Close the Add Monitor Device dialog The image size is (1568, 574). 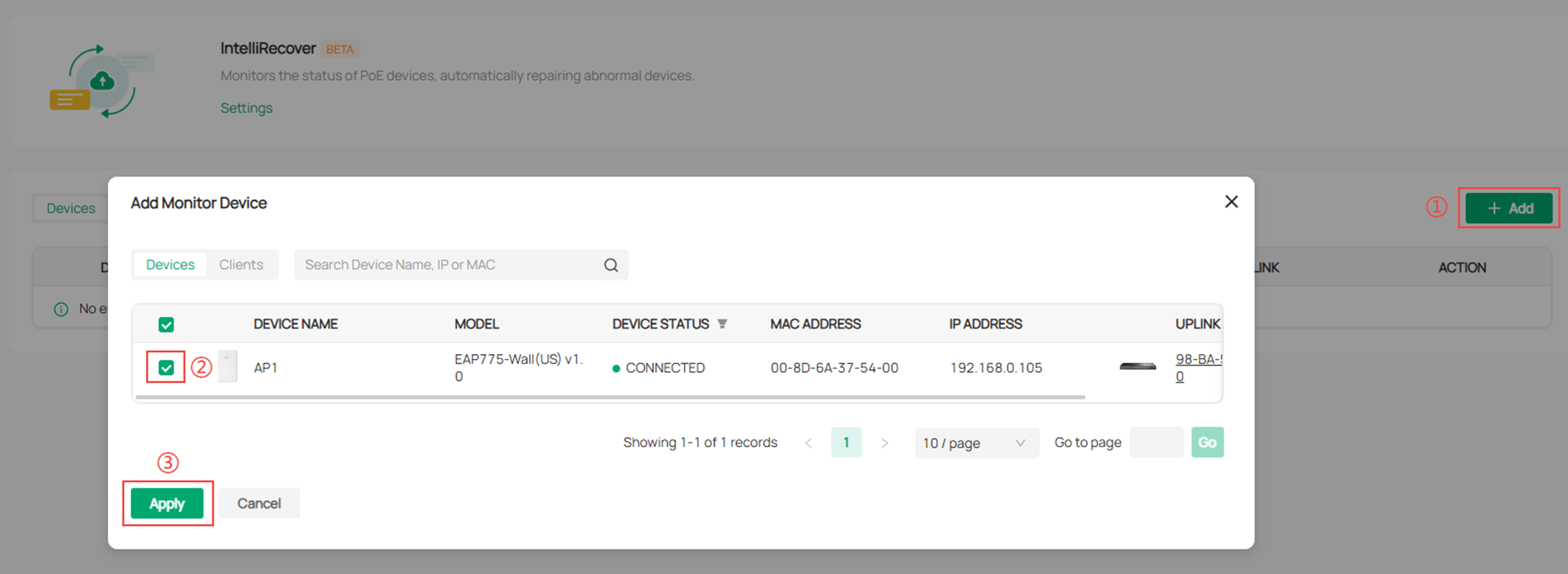[1231, 202]
